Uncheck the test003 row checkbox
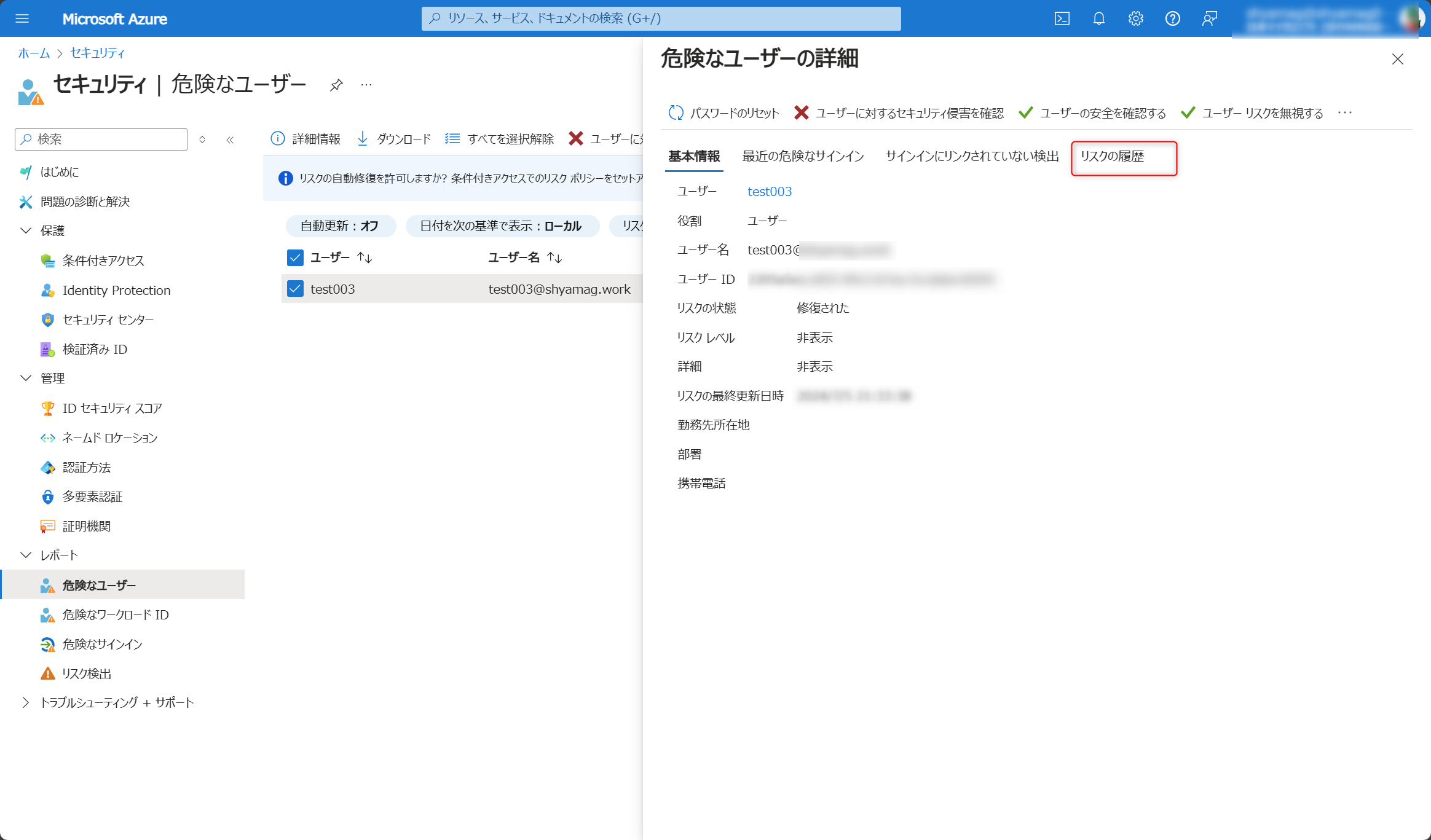The width and height of the screenshot is (1431, 840). pyautogui.click(x=295, y=289)
